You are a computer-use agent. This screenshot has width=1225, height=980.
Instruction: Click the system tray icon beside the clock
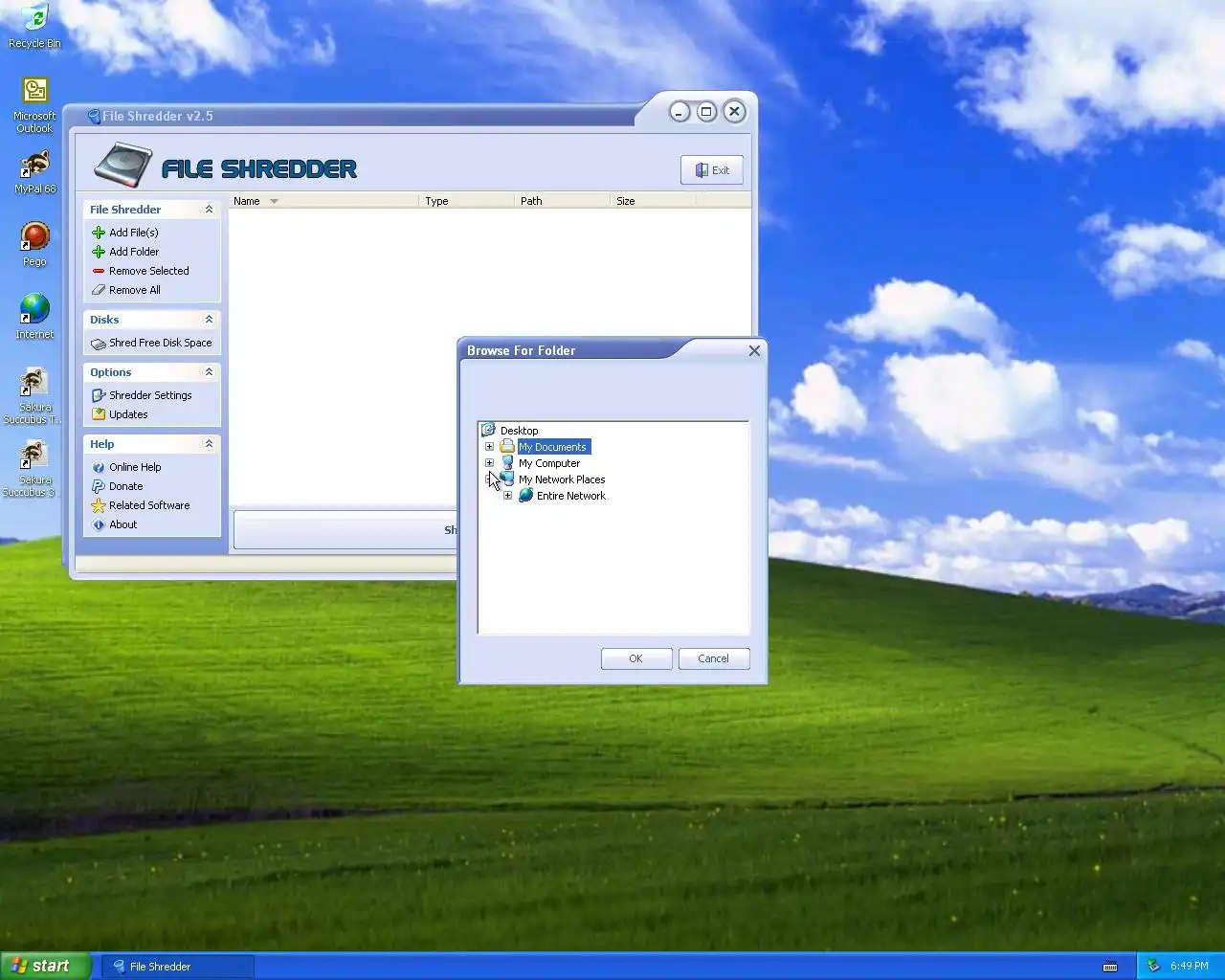[1153, 966]
